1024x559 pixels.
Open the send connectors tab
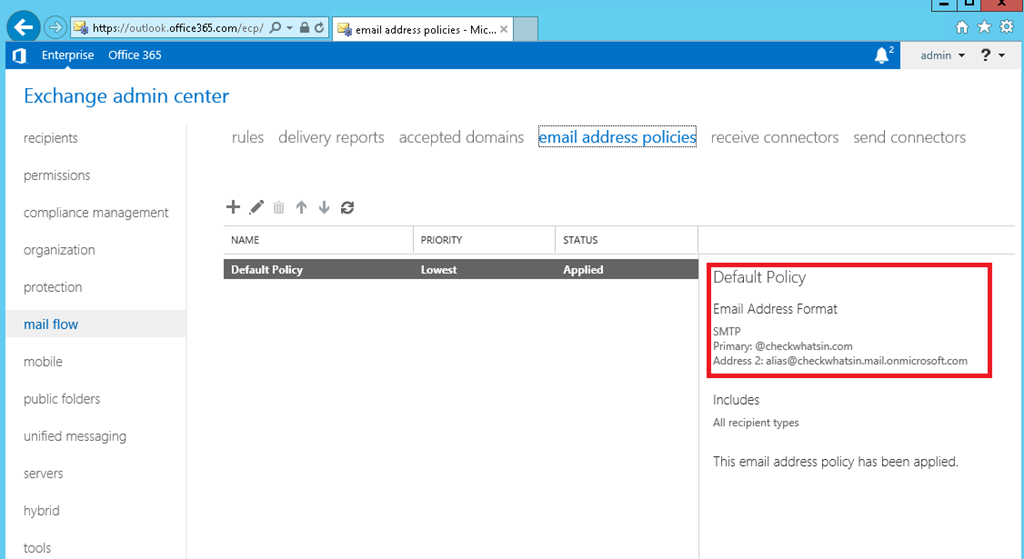909,137
